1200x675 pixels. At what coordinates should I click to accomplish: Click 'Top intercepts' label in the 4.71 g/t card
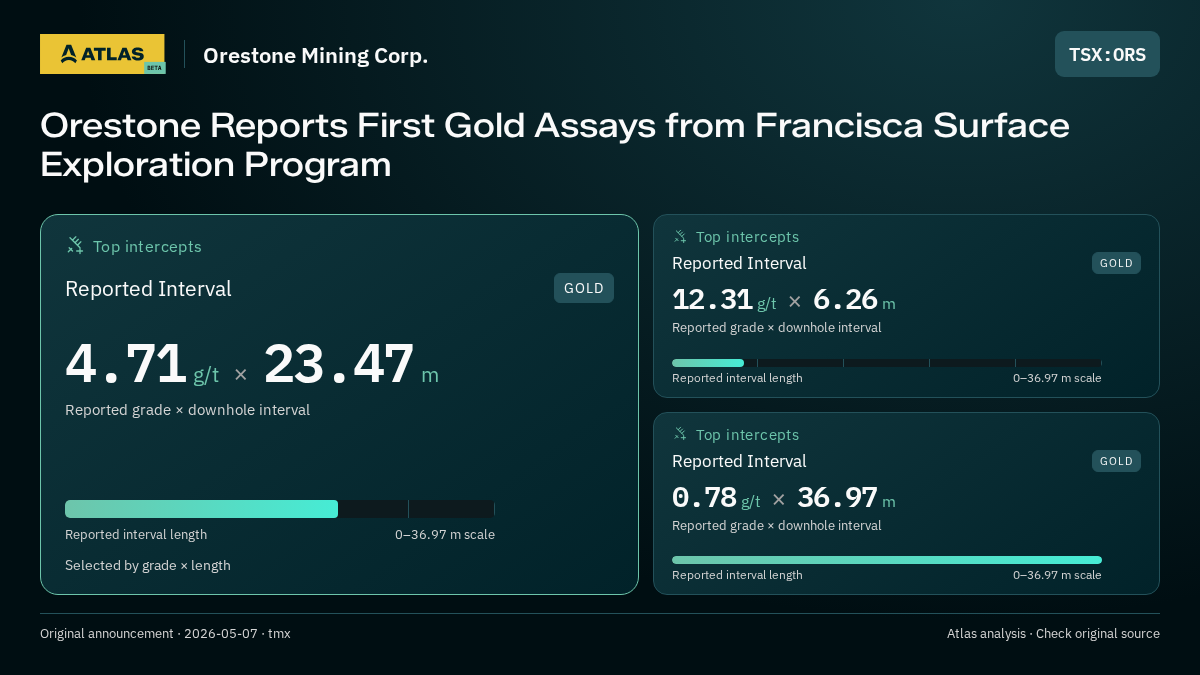(x=147, y=246)
